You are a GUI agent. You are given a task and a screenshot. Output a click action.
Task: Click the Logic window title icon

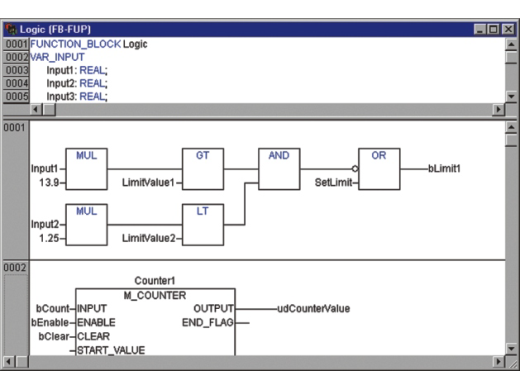pyautogui.click(x=11, y=29)
